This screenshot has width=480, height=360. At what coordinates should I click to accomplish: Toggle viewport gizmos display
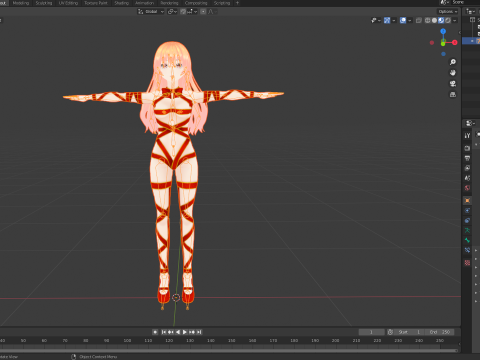click(x=387, y=21)
